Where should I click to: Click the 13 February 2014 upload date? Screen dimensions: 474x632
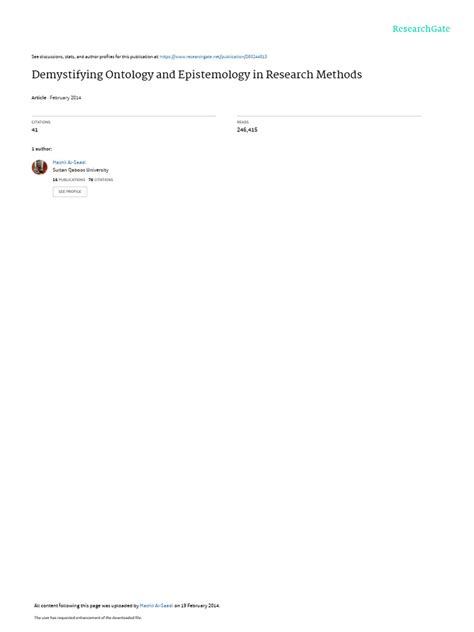click(200, 605)
